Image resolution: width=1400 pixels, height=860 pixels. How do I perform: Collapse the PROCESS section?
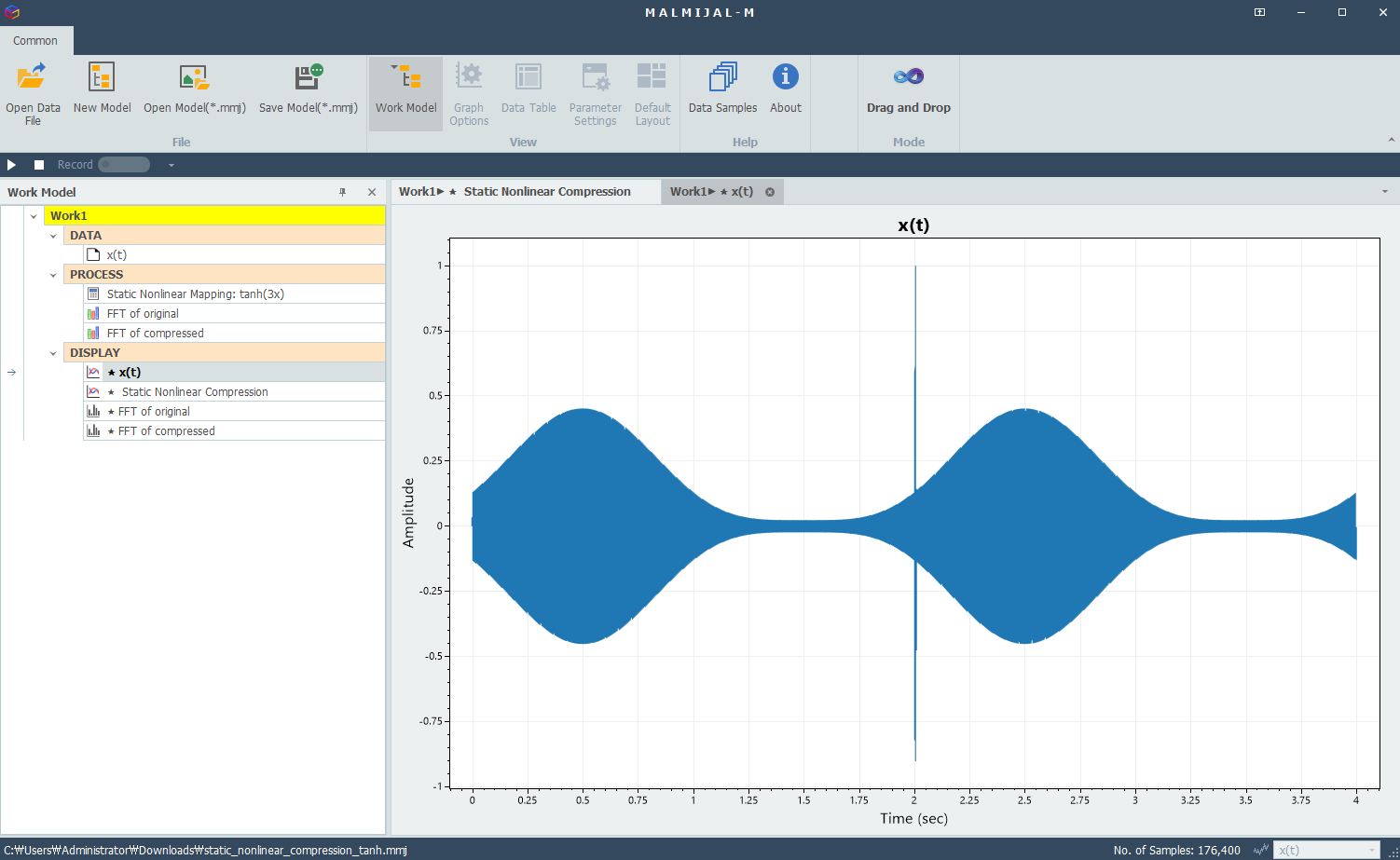pos(53,275)
